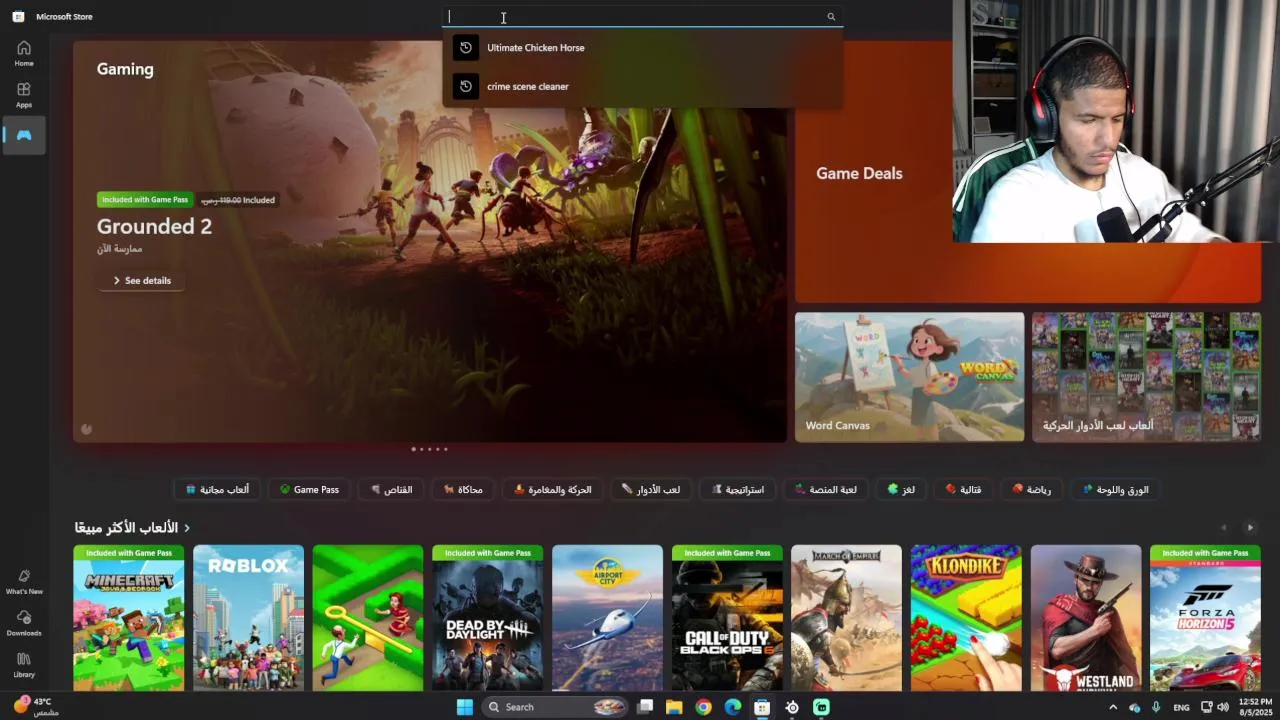Open Downloads in the sidebar

[x=24, y=623]
